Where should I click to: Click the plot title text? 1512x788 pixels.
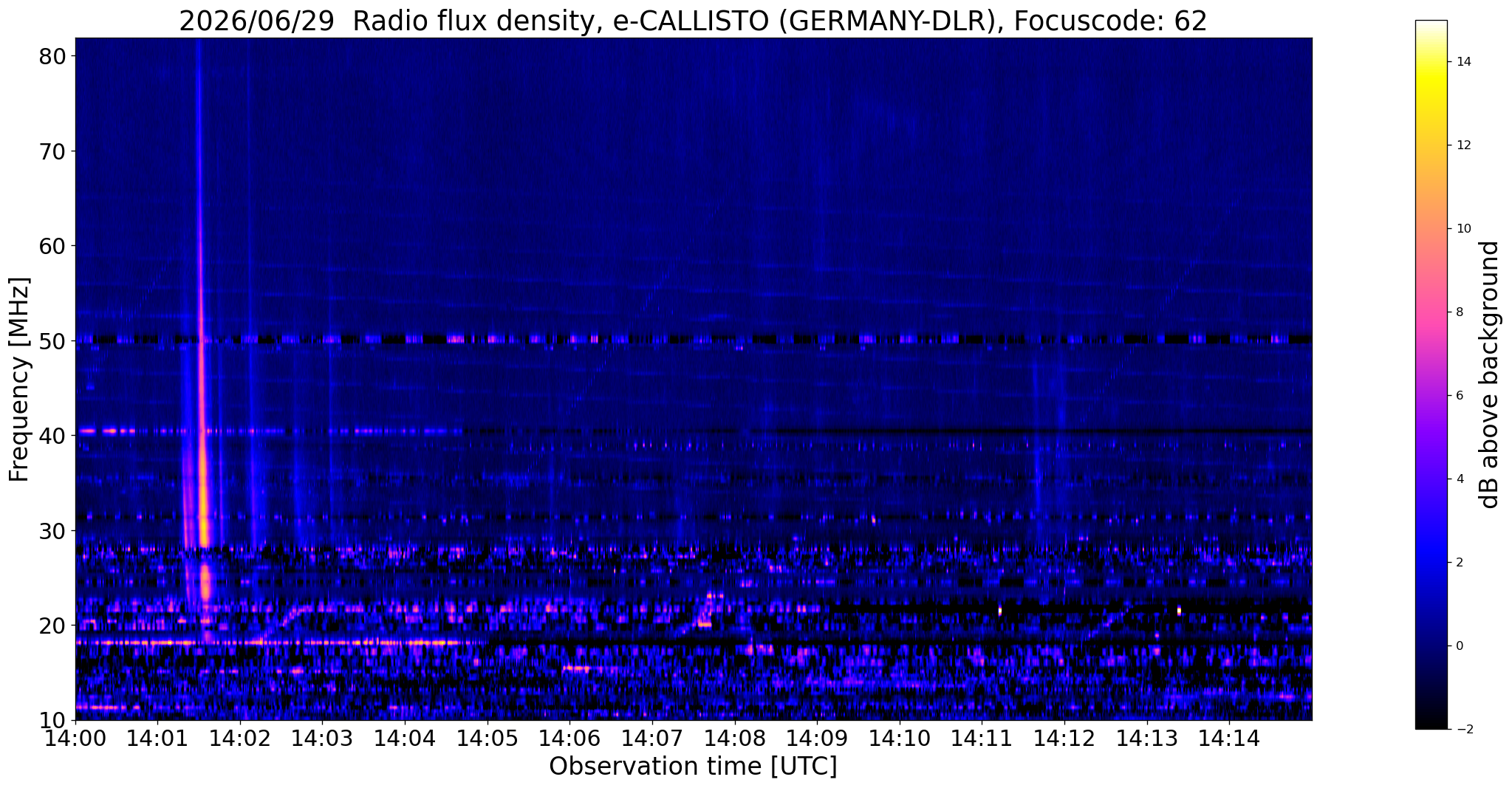click(x=693, y=21)
